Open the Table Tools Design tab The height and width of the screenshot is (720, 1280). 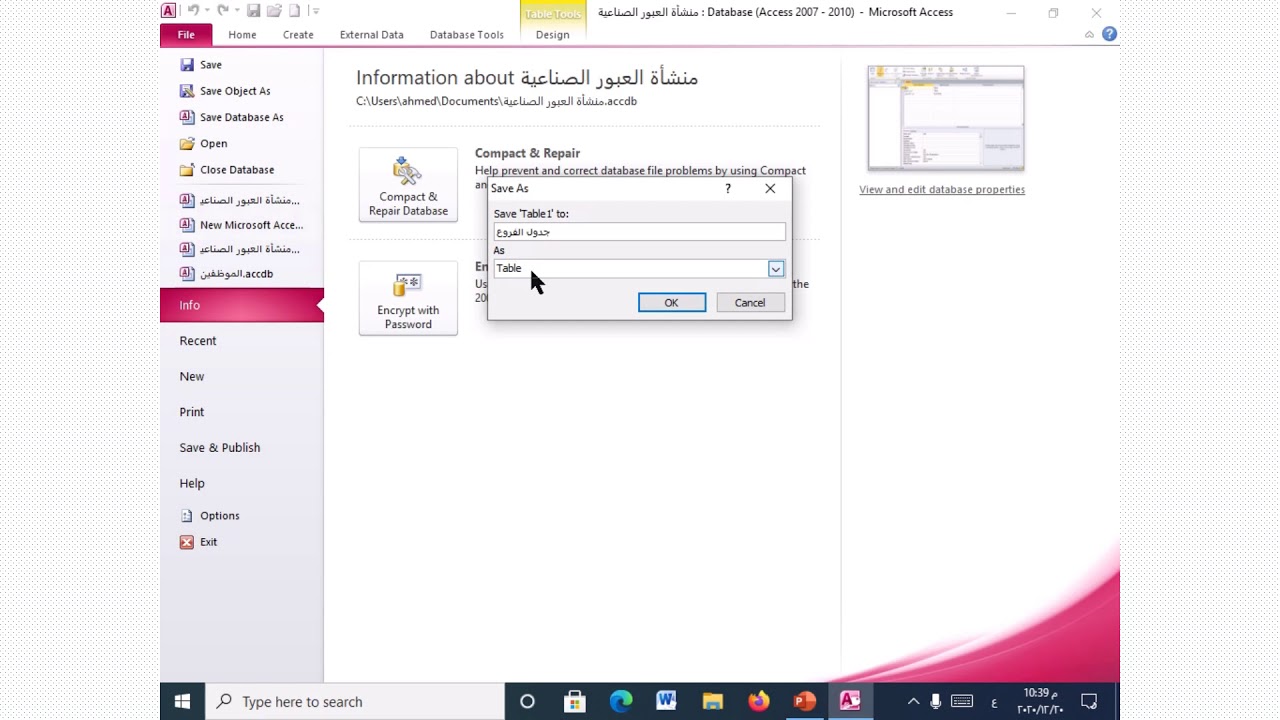coord(552,35)
